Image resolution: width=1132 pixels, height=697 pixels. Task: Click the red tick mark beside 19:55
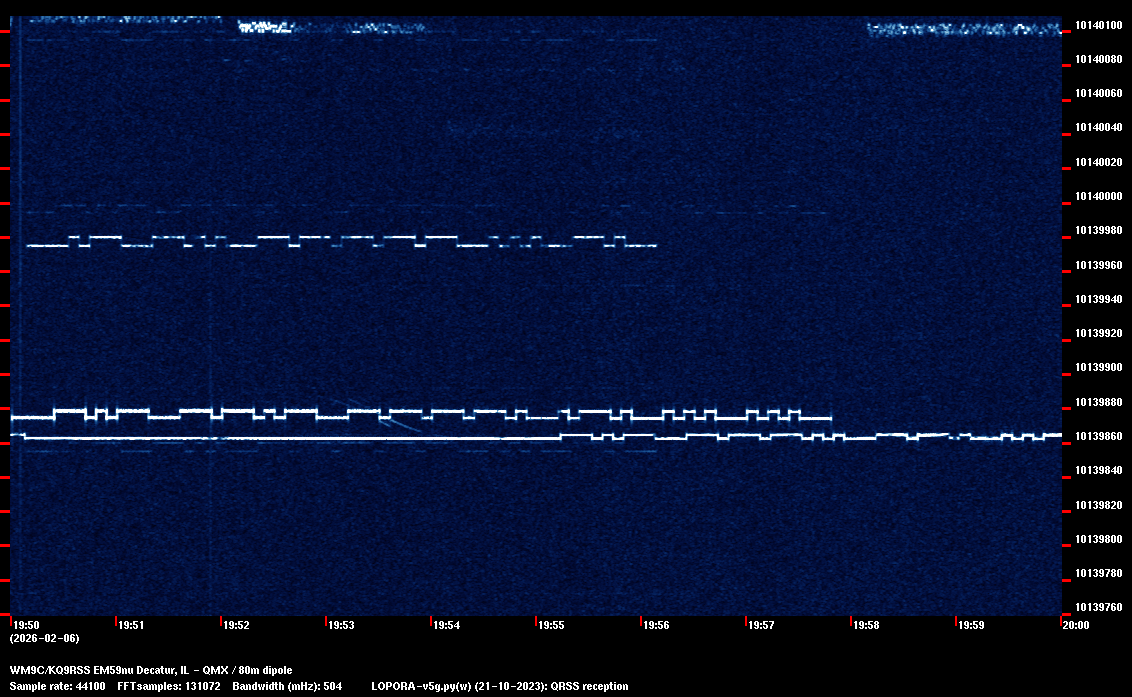(x=537, y=619)
